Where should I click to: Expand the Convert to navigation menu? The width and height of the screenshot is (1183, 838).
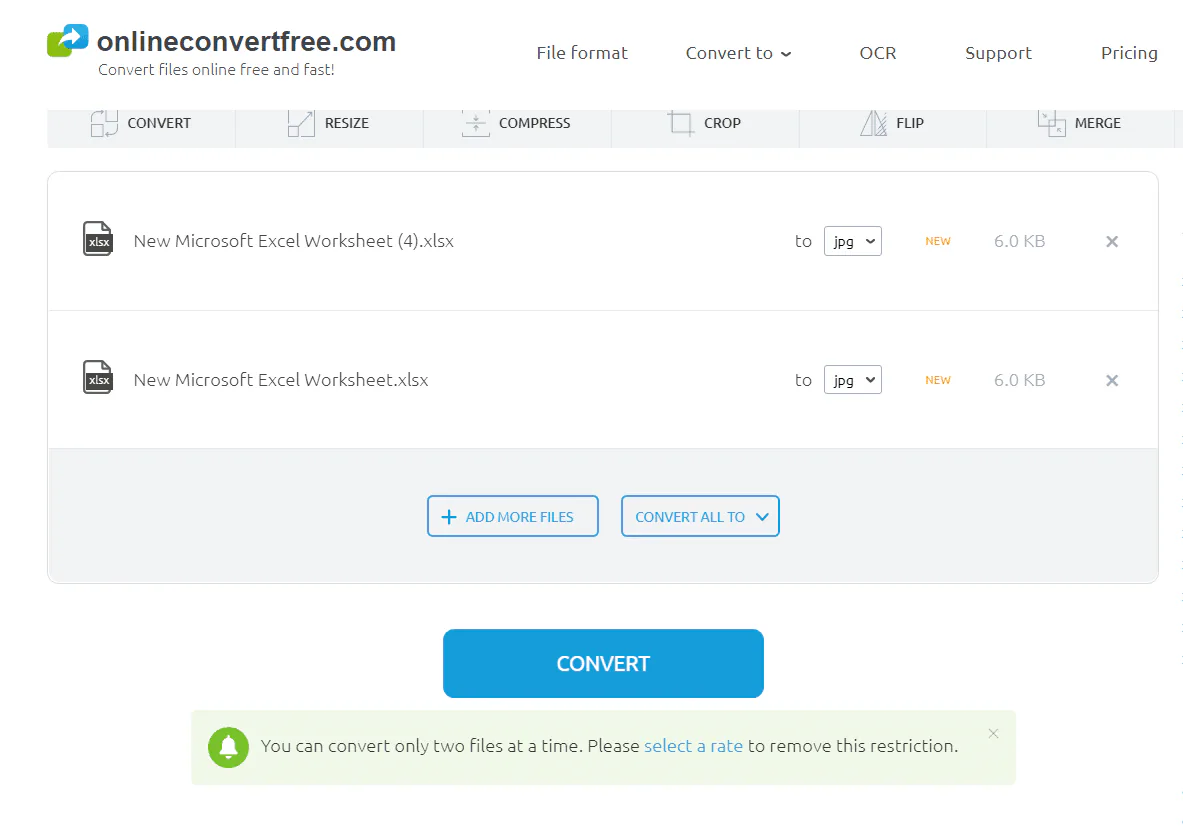pyautogui.click(x=739, y=53)
